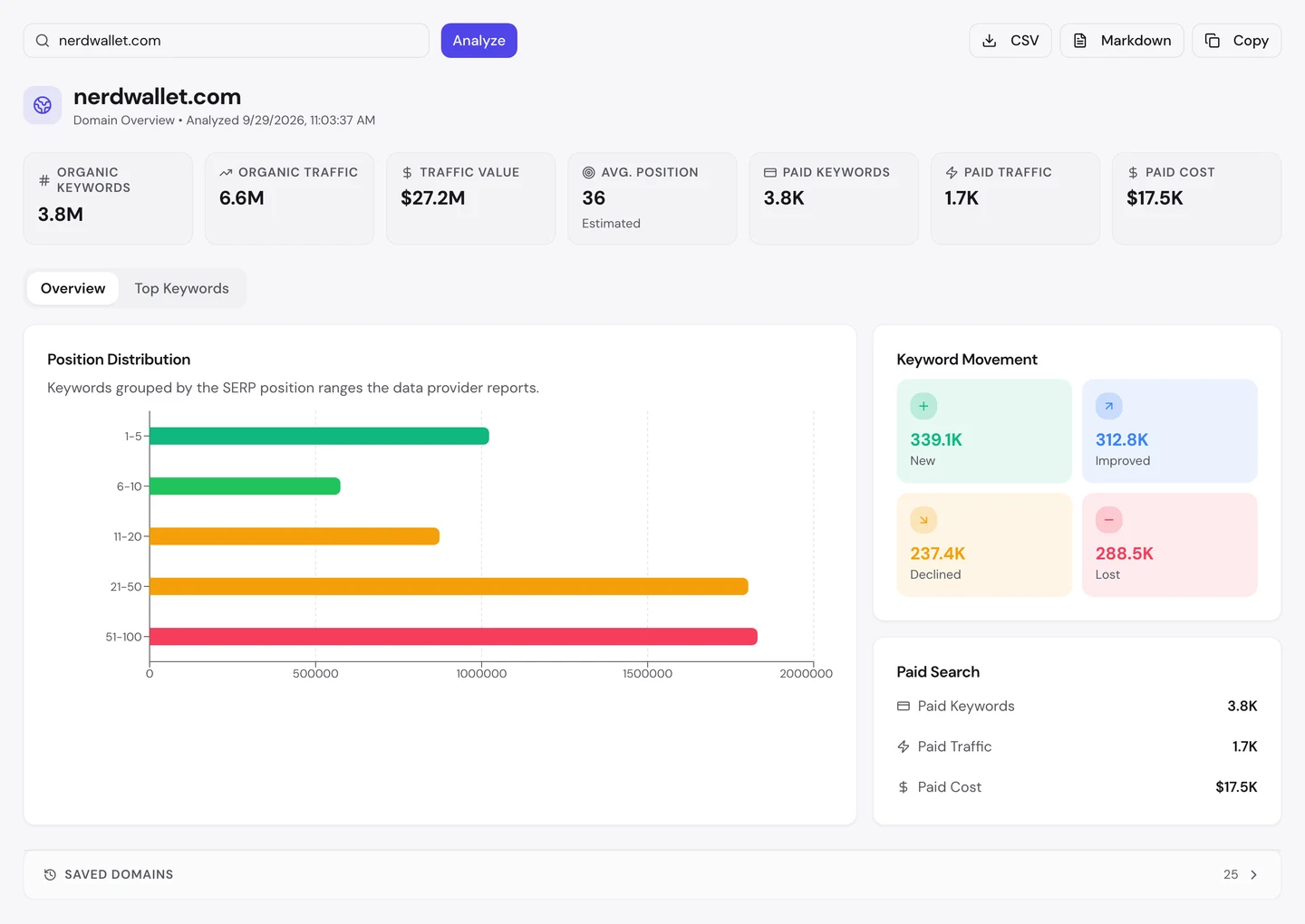
Task: Click the hash icon on Organic Keywords card
Action: click(x=44, y=180)
